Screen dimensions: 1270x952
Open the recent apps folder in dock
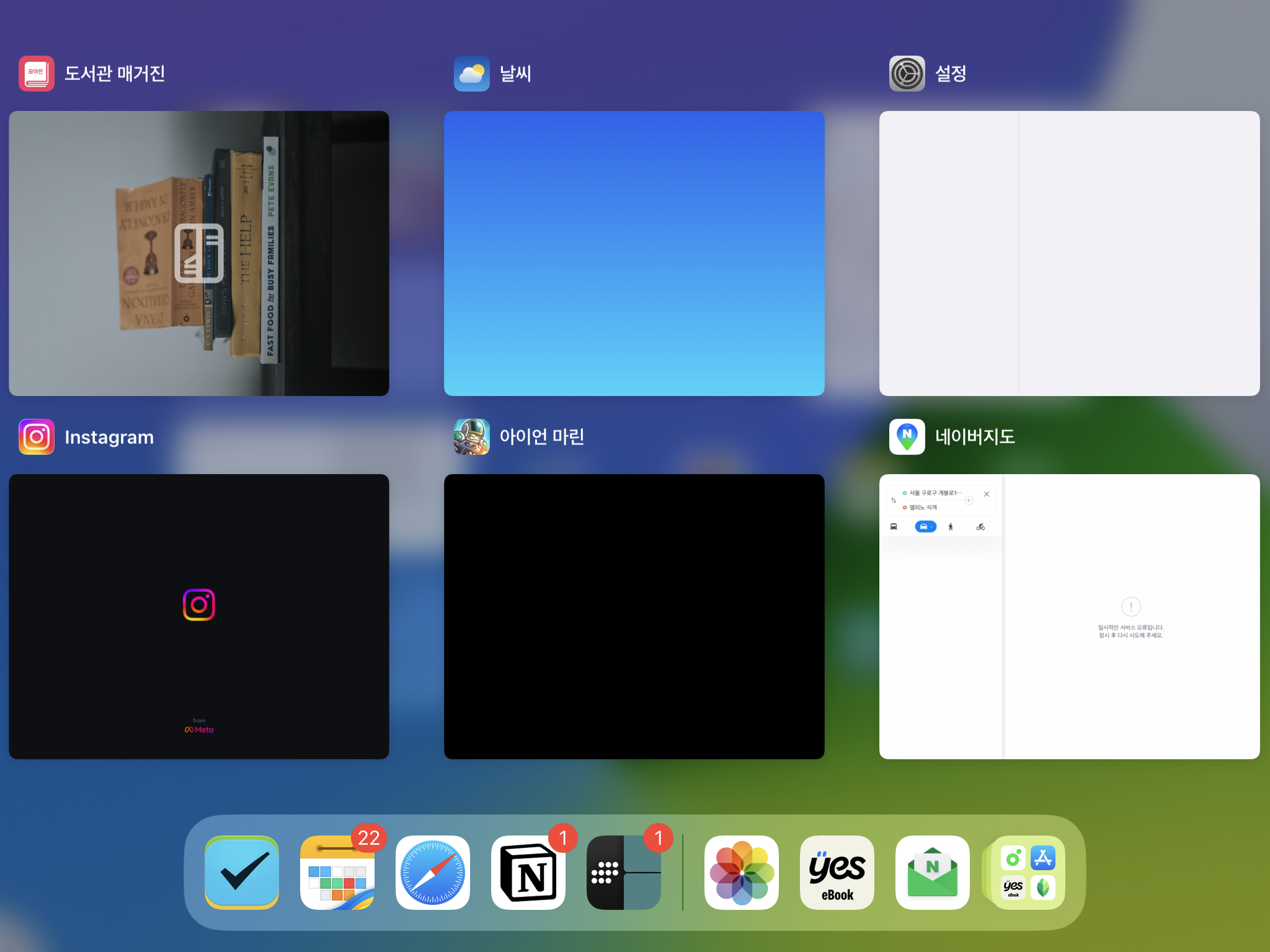(1027, 872)
